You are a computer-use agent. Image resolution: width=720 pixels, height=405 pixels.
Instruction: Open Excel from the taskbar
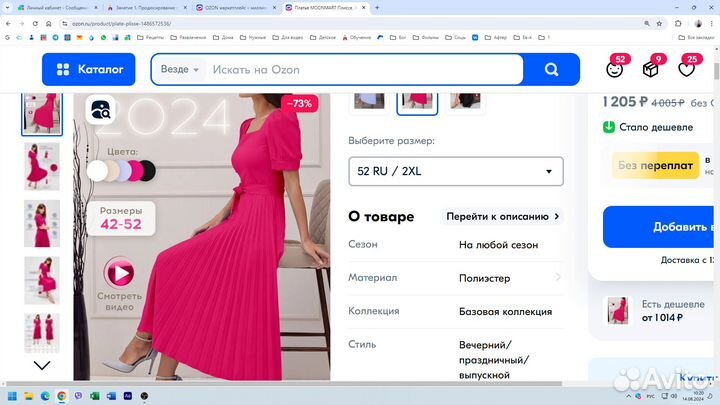[95, 396]
